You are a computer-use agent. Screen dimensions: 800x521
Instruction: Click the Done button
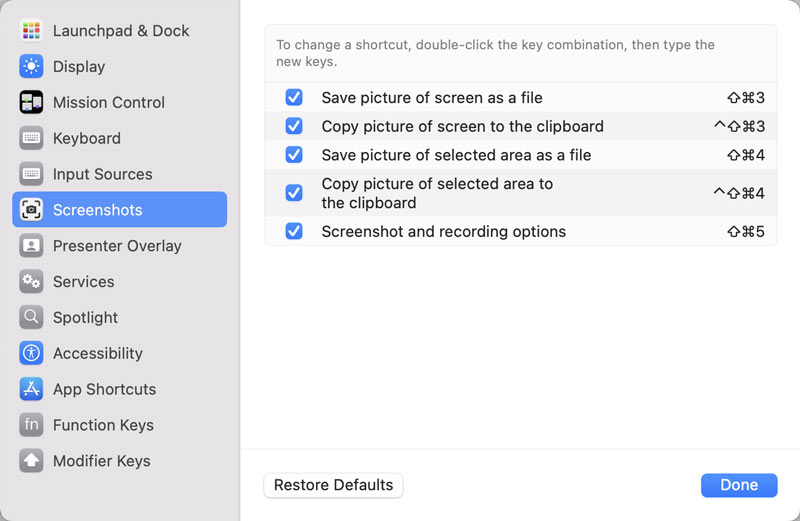pos(739,485)
